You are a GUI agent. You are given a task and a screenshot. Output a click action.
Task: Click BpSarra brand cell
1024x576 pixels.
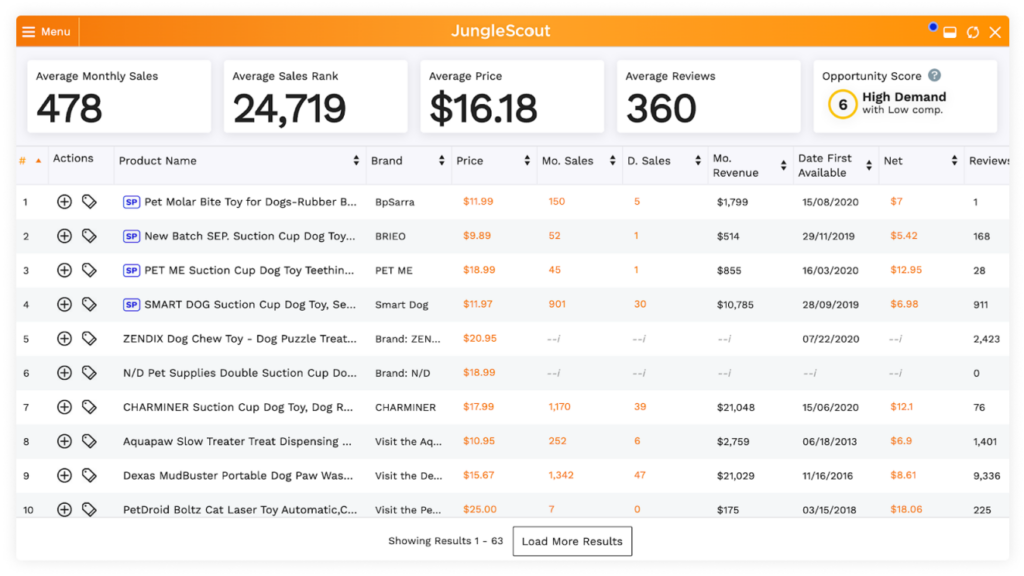click(x=394, y=202)
